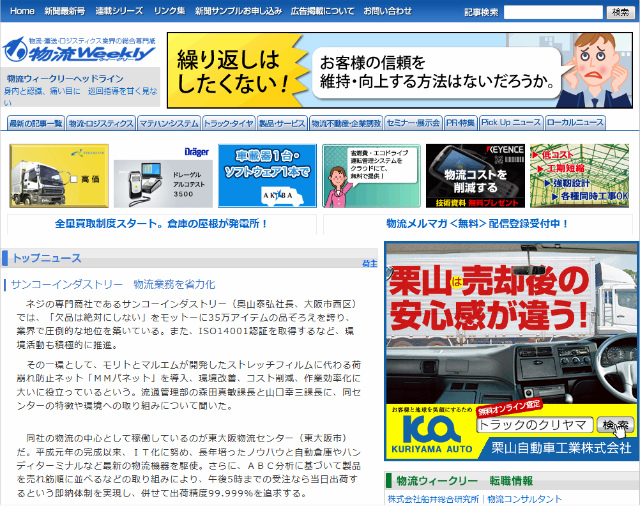Click the トラックのクリヤマ search box in ad

tap(534, 425)
